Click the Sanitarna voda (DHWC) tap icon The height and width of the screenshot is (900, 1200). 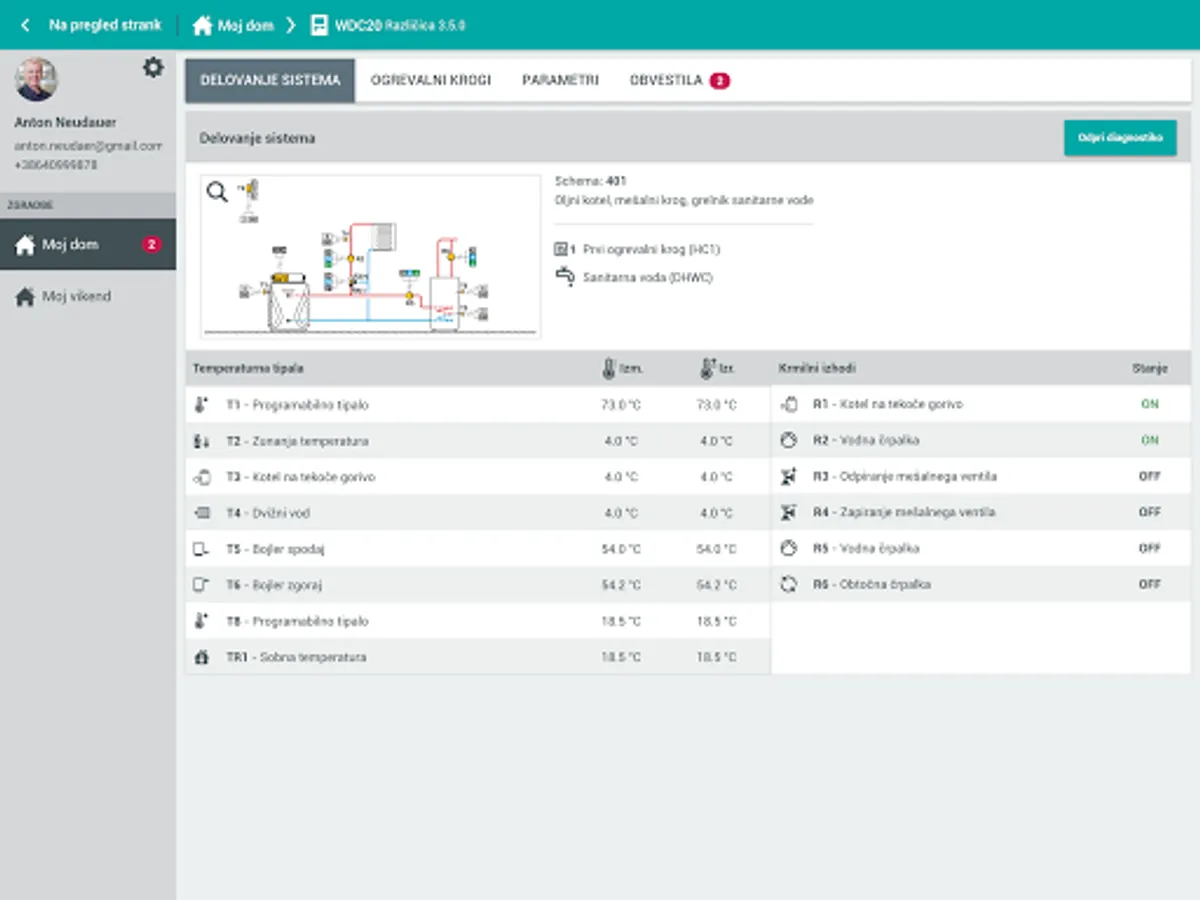pyautogui.click(x=564, y=277)
